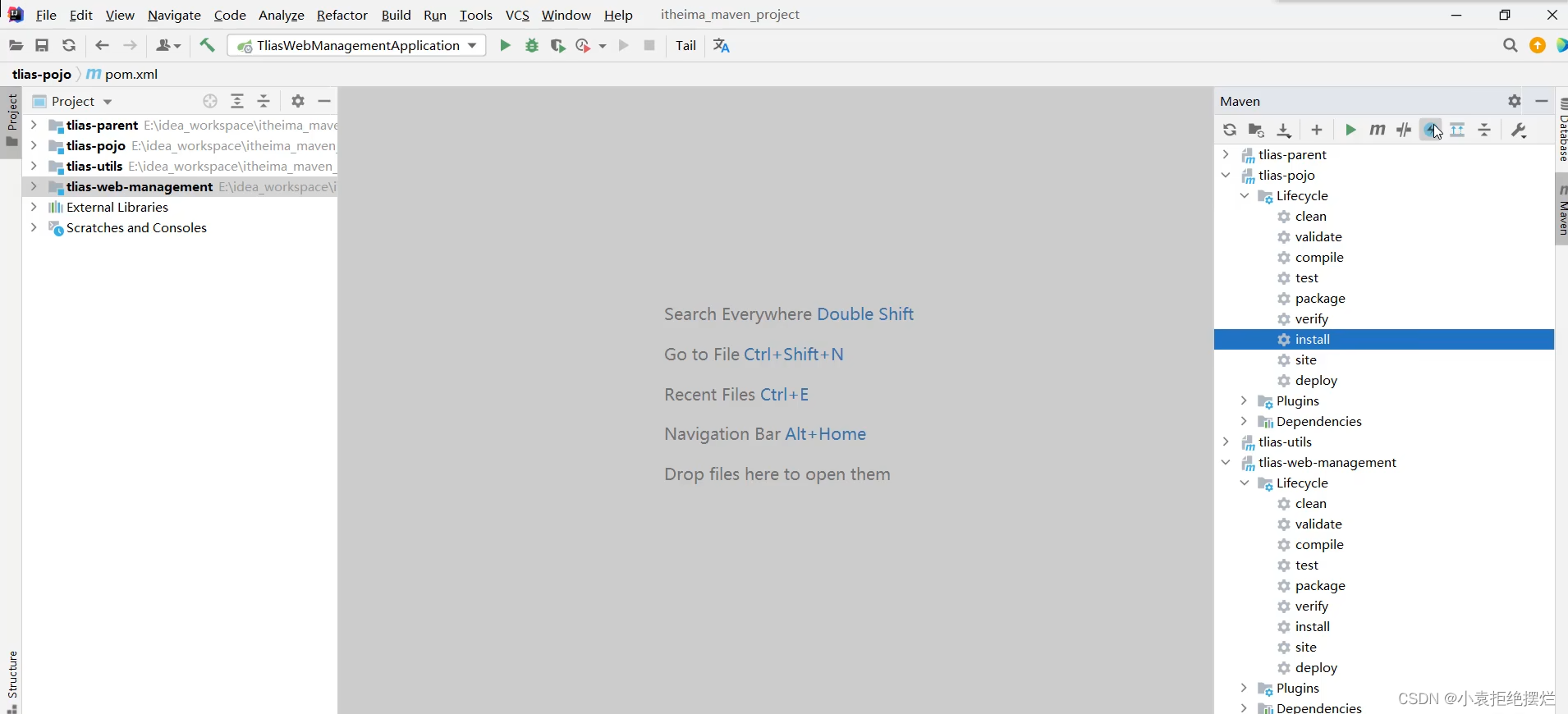Open Project panel gear options

(x=298, y=101)
